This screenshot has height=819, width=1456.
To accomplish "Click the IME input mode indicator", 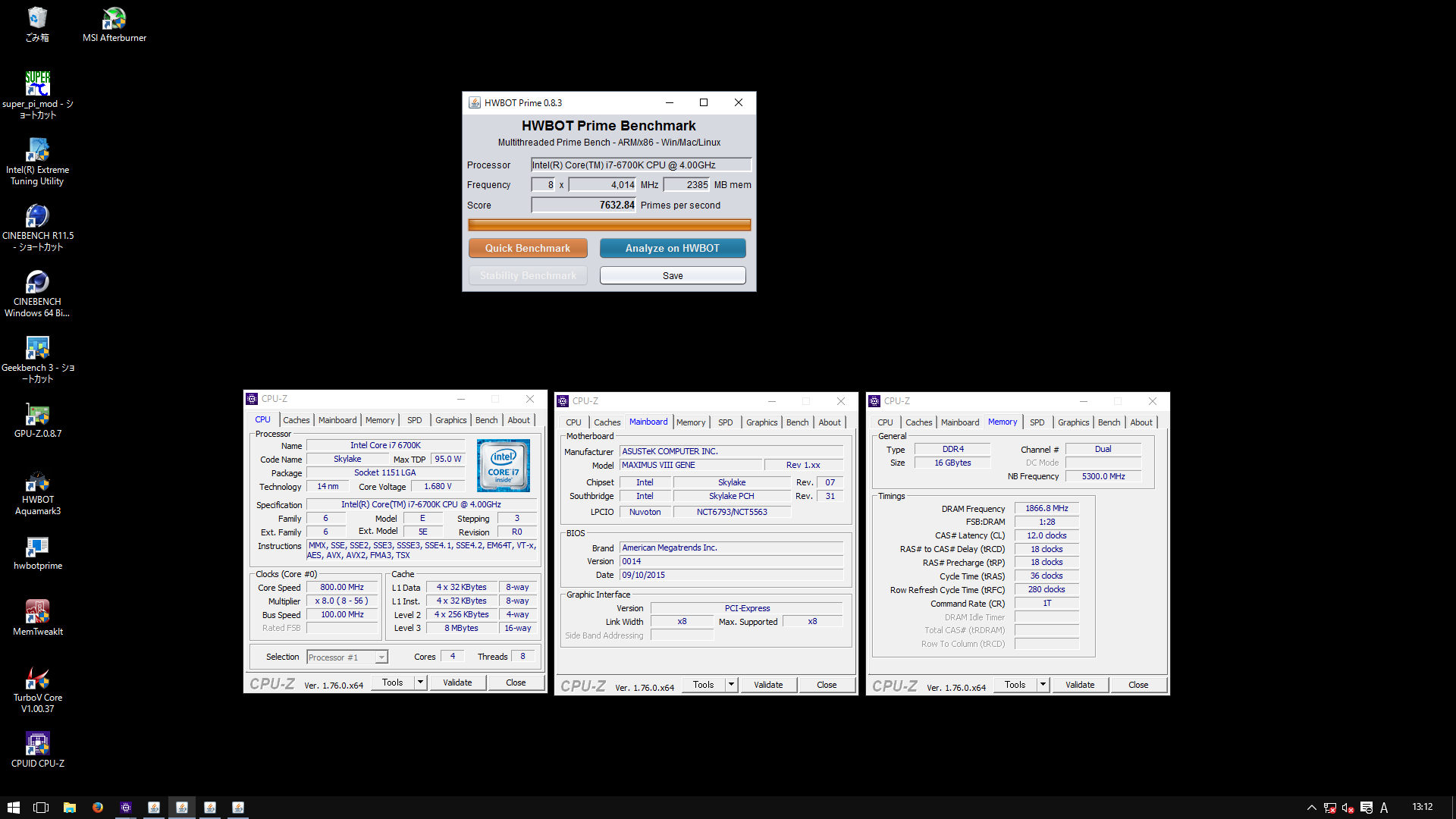I will pyautogui.click(x=1384, y=808).
